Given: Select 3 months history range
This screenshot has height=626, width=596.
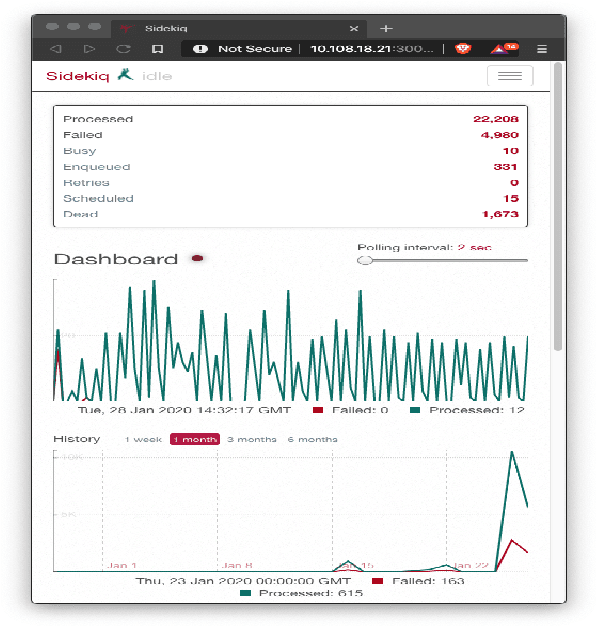Looking at the screenshot, I should point(252,439).
